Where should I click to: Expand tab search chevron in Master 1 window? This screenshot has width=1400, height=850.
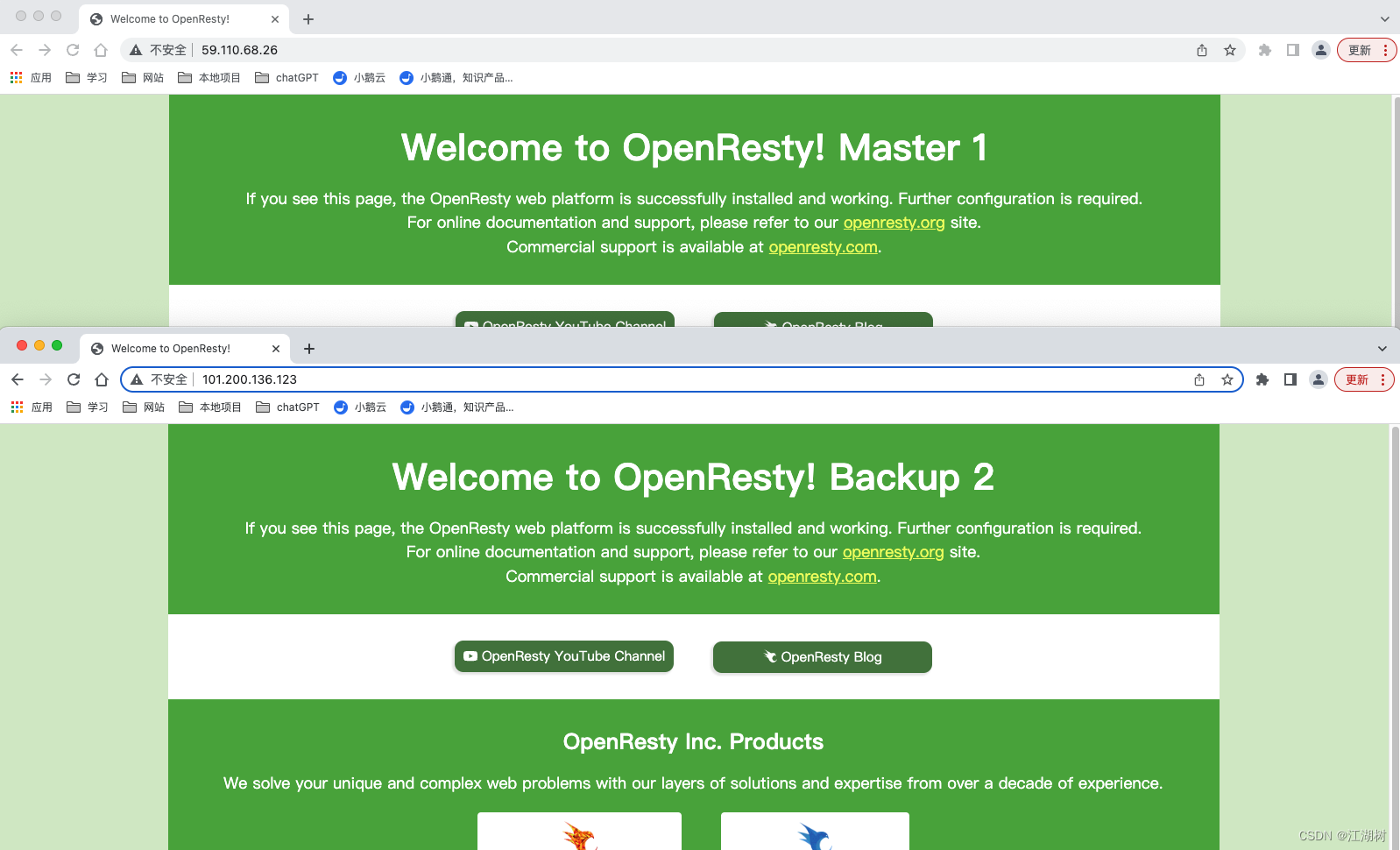[1384, 19]
